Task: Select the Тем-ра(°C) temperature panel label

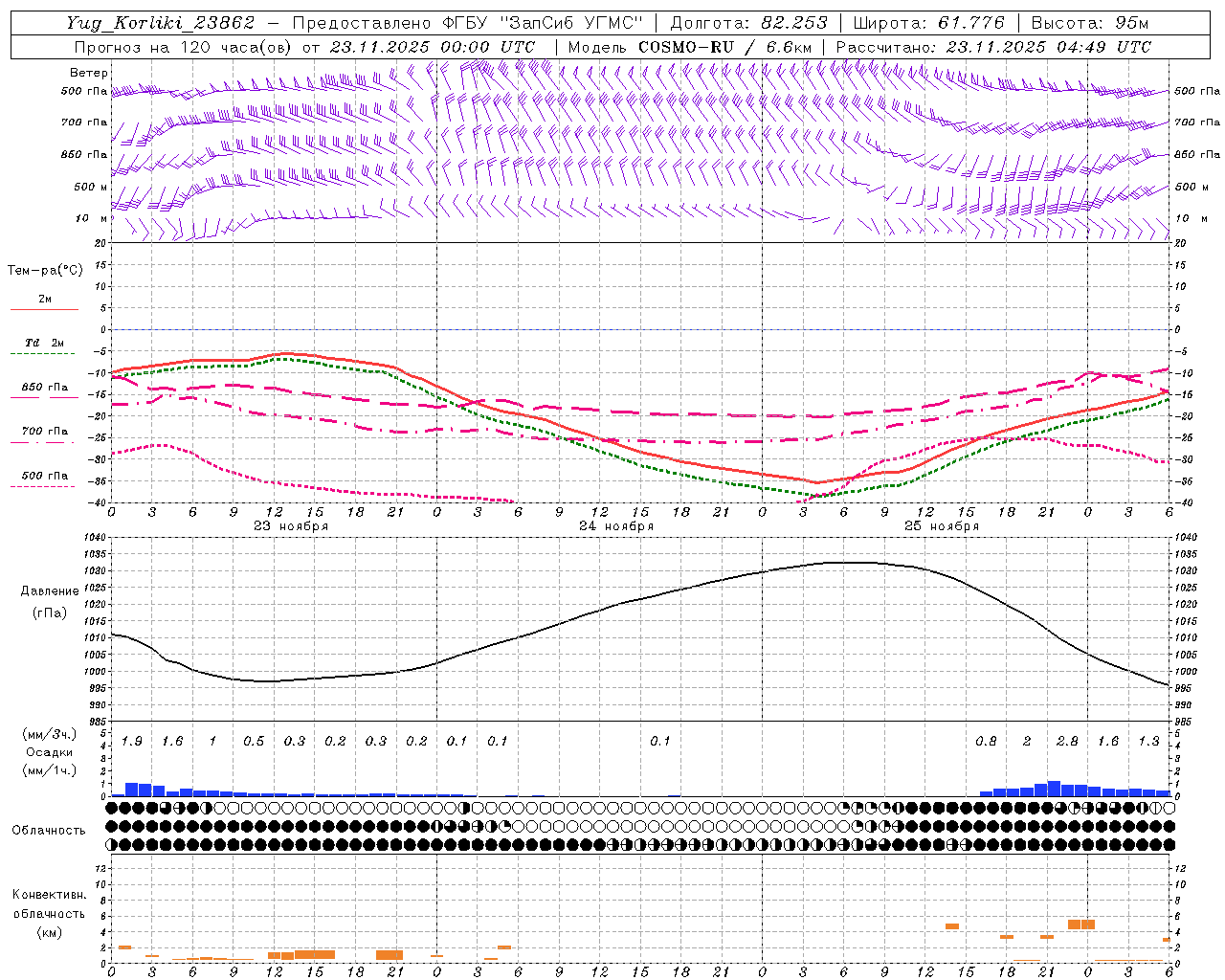Action: pos(45,271)
